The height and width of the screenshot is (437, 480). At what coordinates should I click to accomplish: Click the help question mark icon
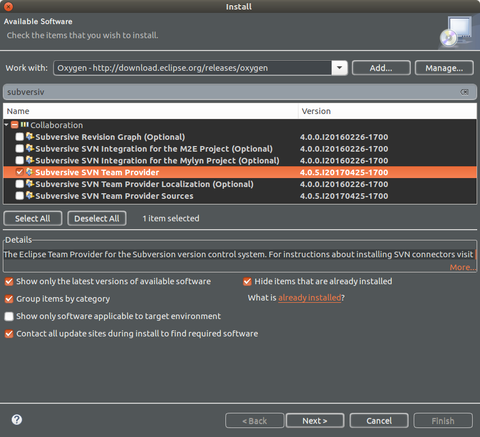coord(17,420)
